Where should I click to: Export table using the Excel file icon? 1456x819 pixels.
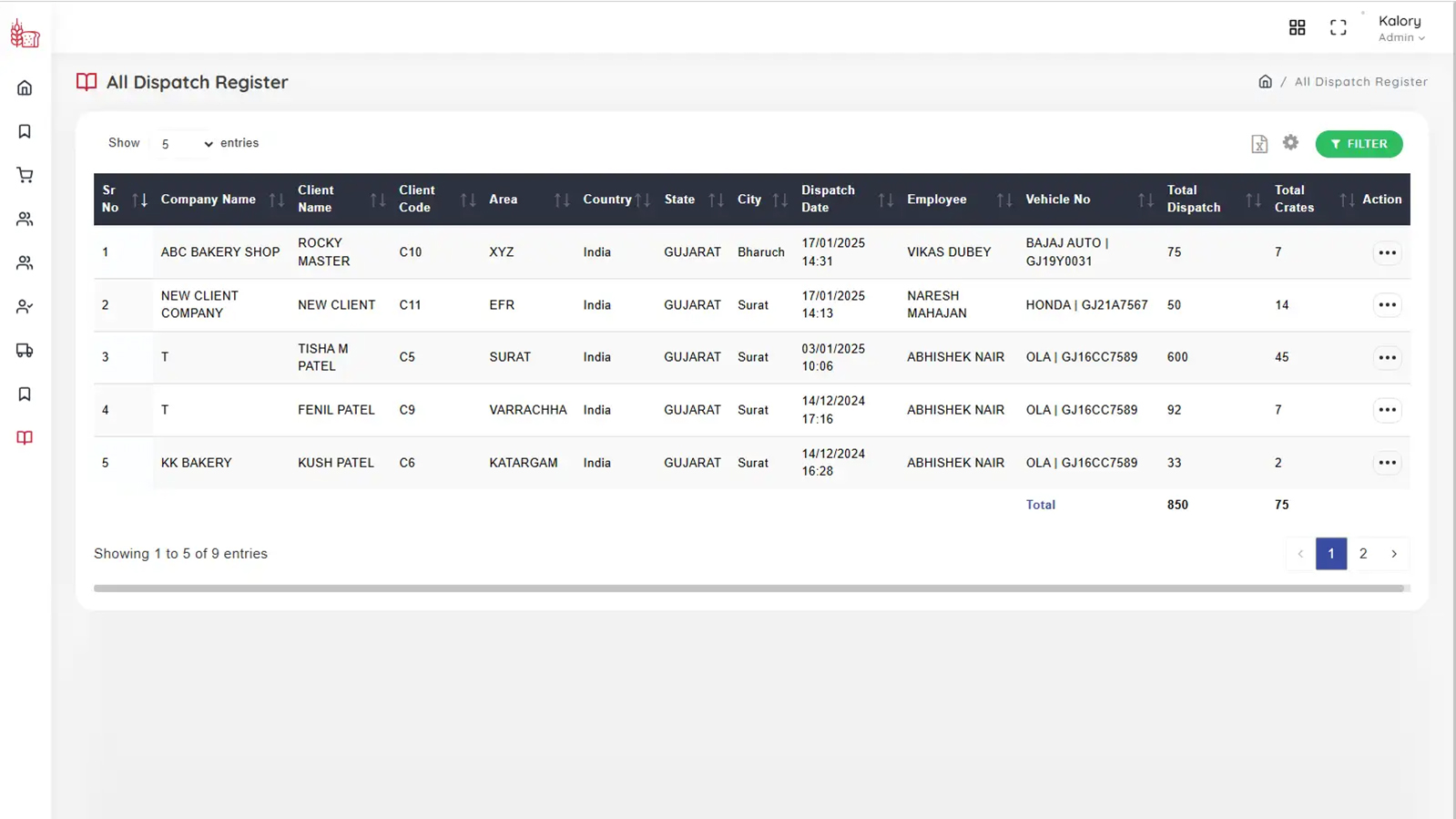tap(1259, 144)
